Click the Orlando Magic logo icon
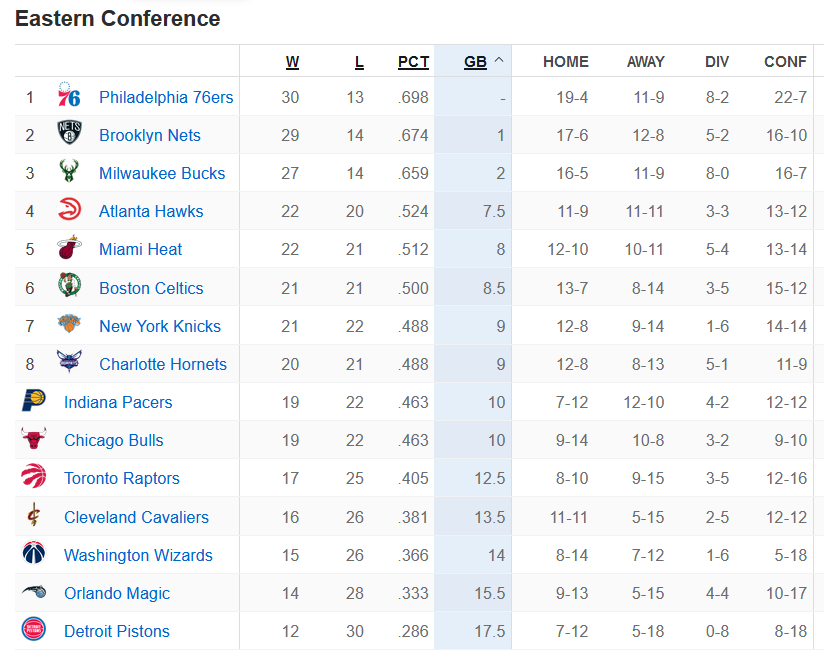This screenshot has height=660, width=824. (34, 591)
